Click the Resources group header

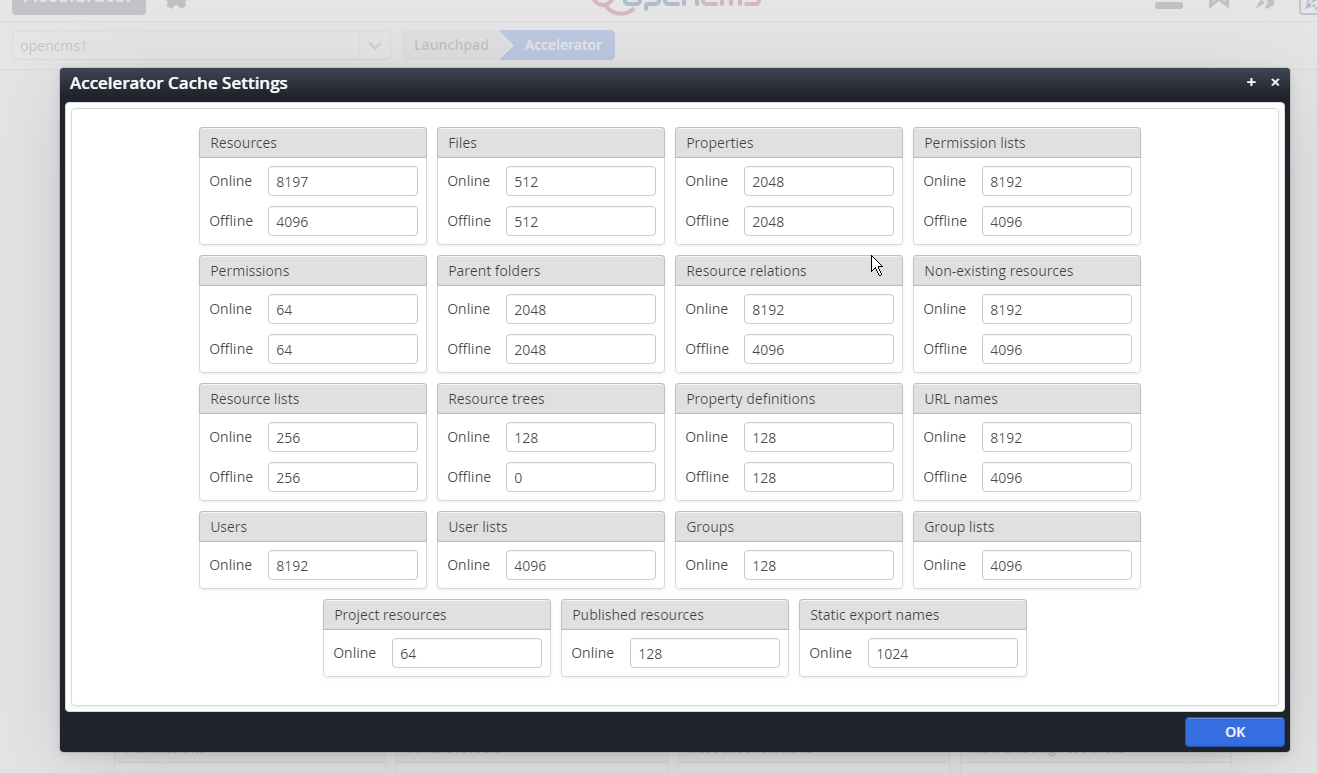[313, 143]
